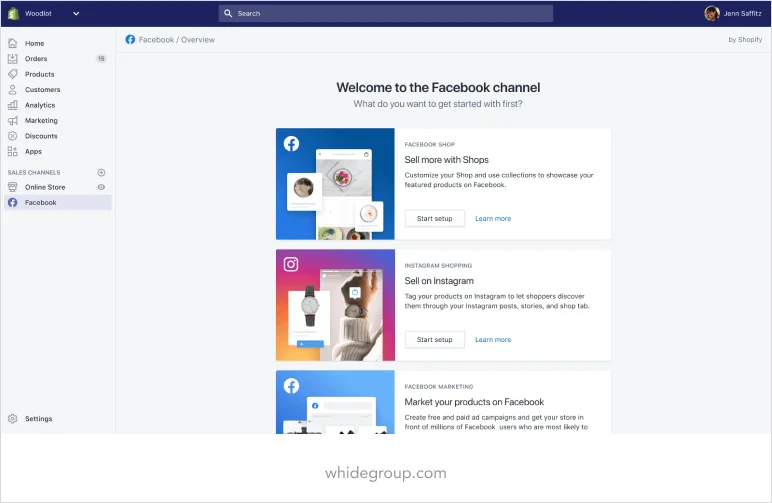Open Discounts in the sidebar
This screenshot has height=503, width=772.
coord(41,136)
